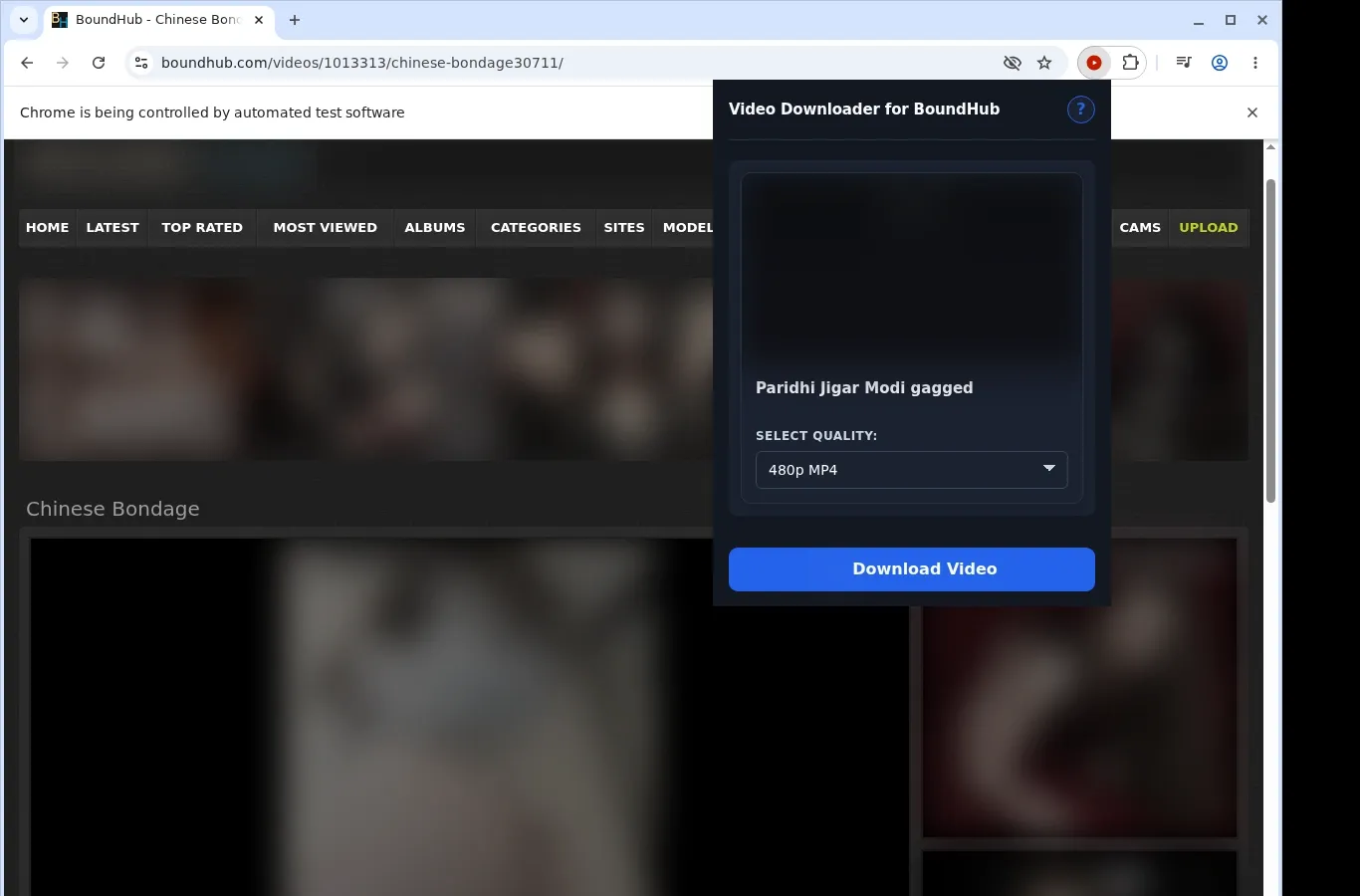Open the Chrome three-dot menu
The width and height of the screenshot is (1360, 896).
coord(1255,63)
